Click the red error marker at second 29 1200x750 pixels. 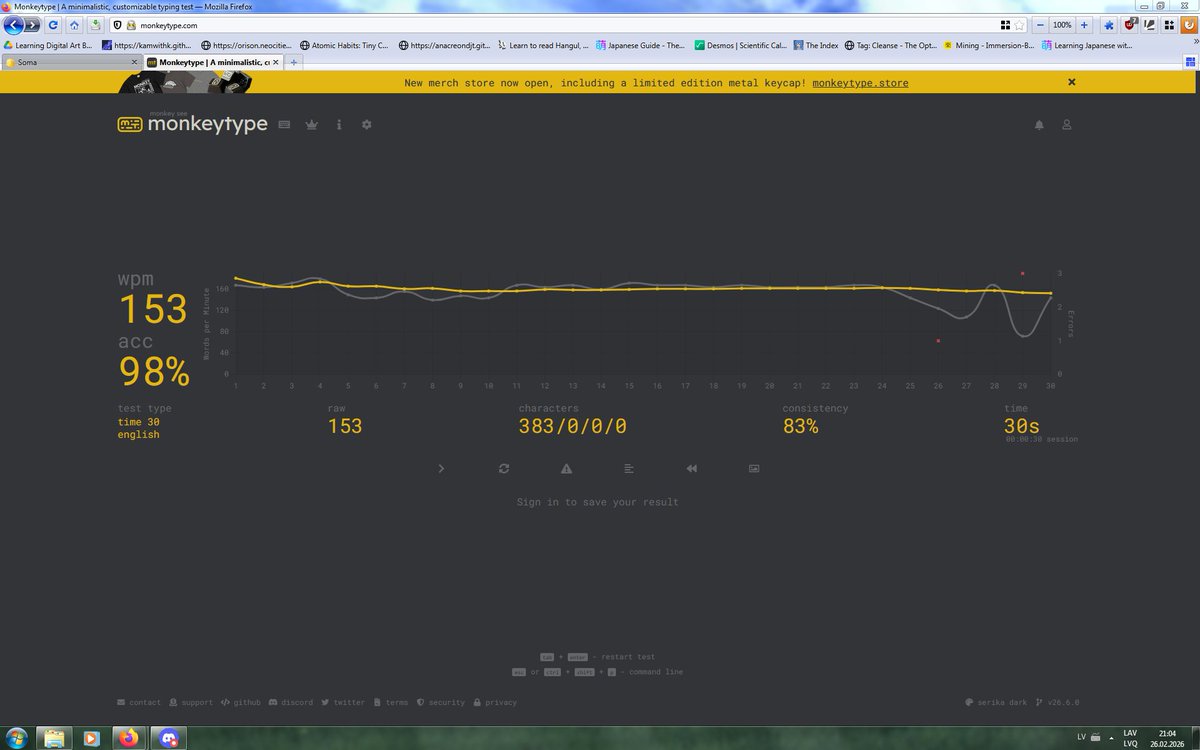[x=1022, y=273]
